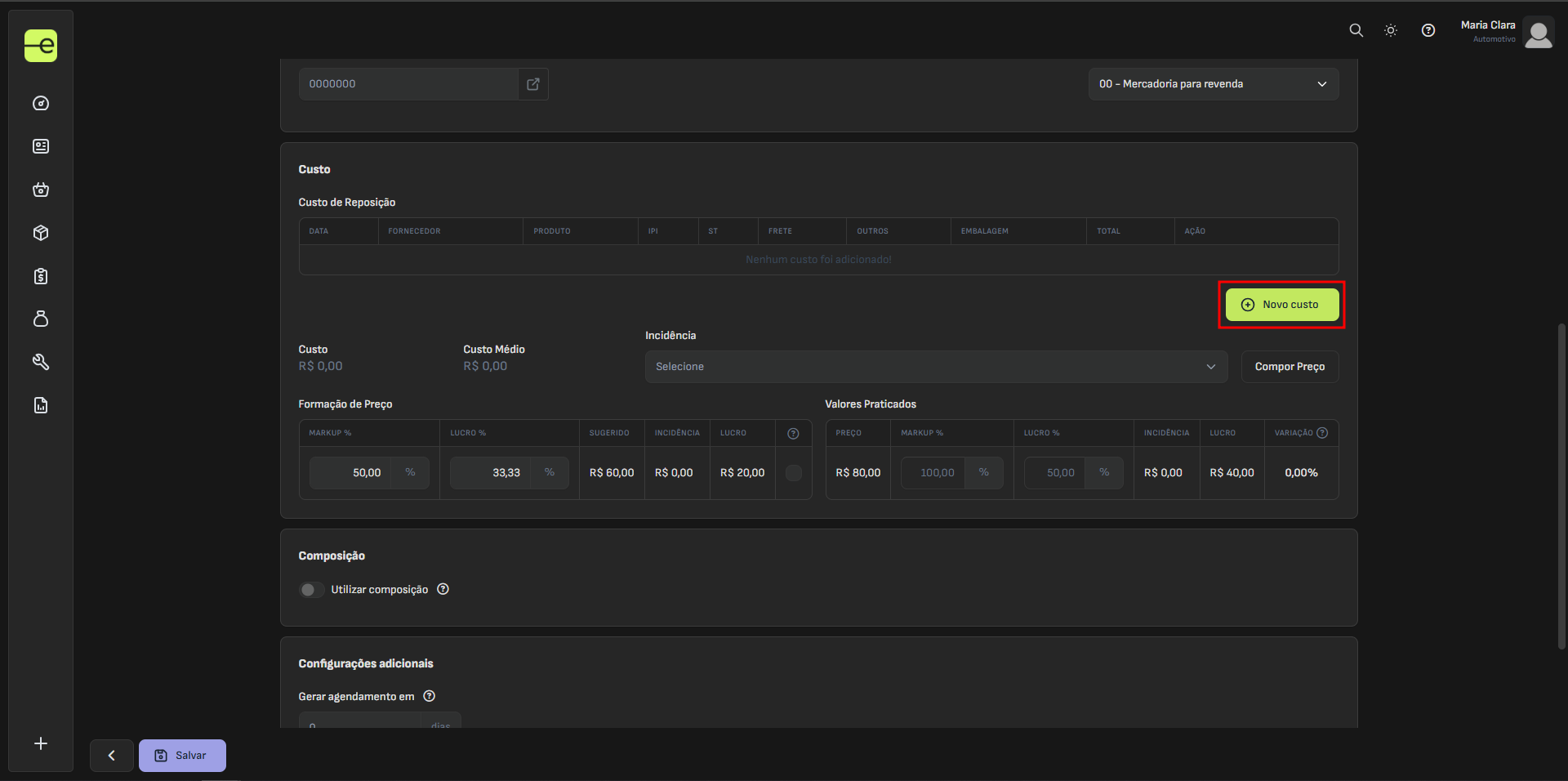Image resolution: width=1568 pixels, height=781 pixels.
Task: Click external link icon beside 0000000 field
Action: [533, 84]
